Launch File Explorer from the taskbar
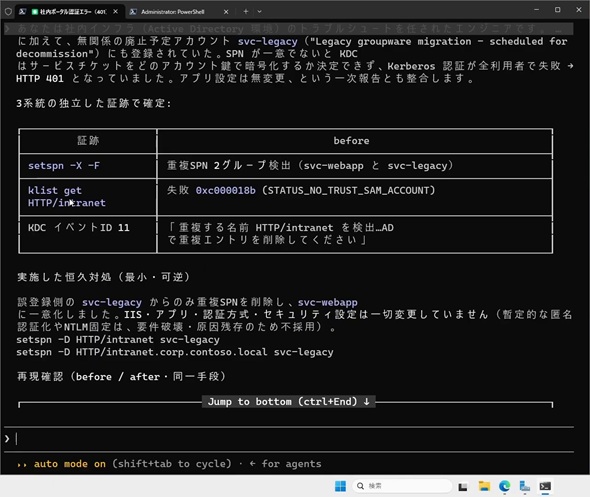The width and height of the screenshot is (590, 497). click(484, 486)
